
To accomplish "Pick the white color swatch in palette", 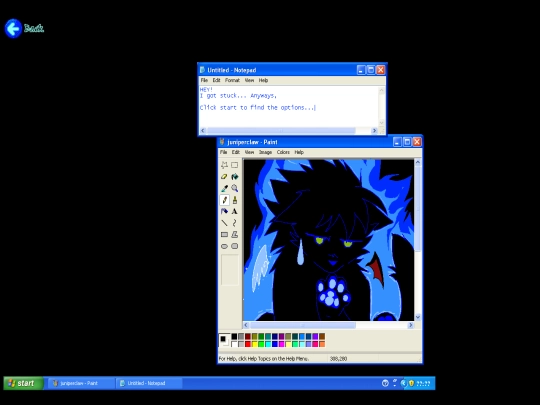I will coord(234,344).
